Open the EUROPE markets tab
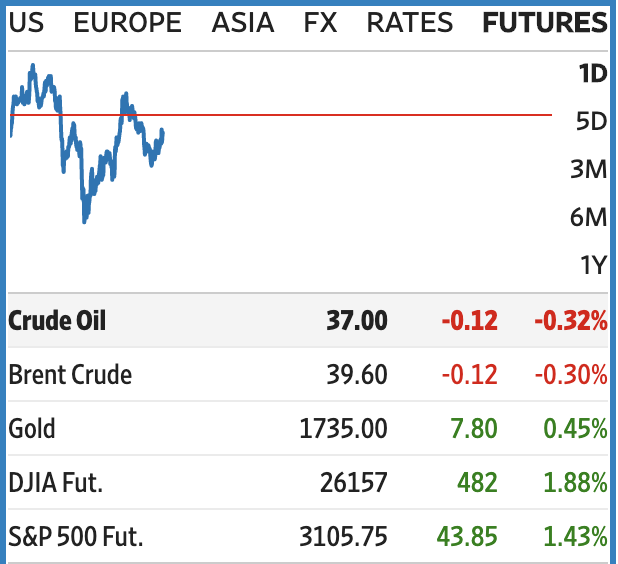This screenshot has height=564, width=618. point(128,22)
